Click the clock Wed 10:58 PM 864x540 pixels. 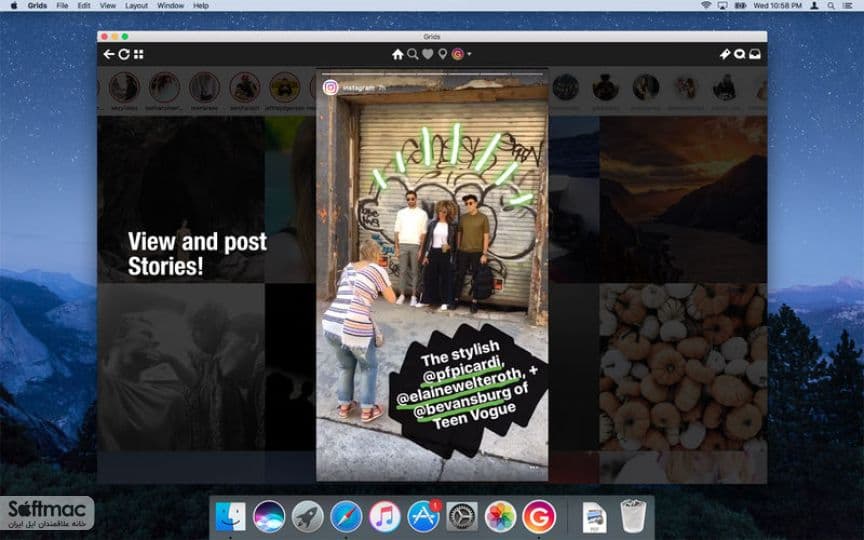coord(777,6)
